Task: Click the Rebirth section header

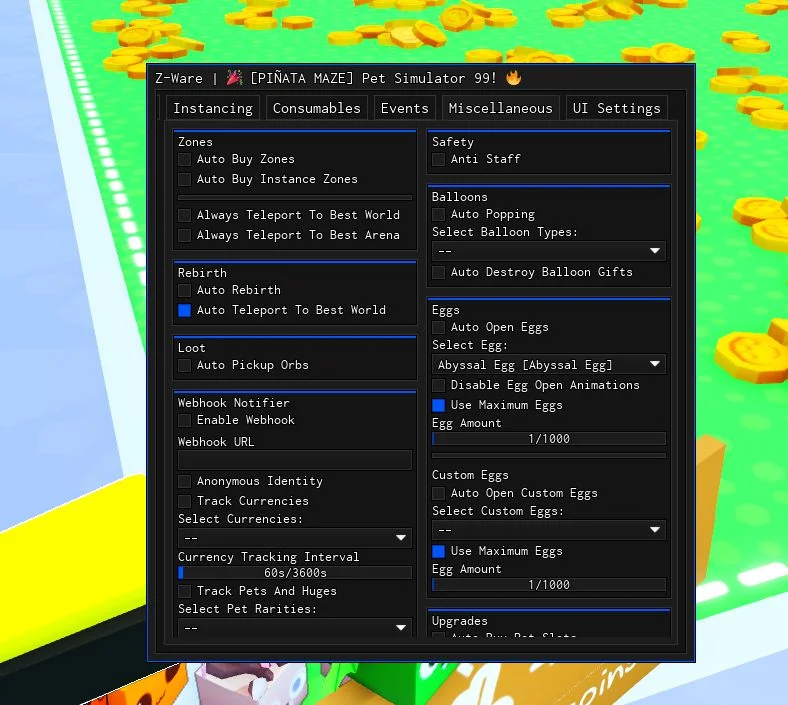Action: point(202,273)
